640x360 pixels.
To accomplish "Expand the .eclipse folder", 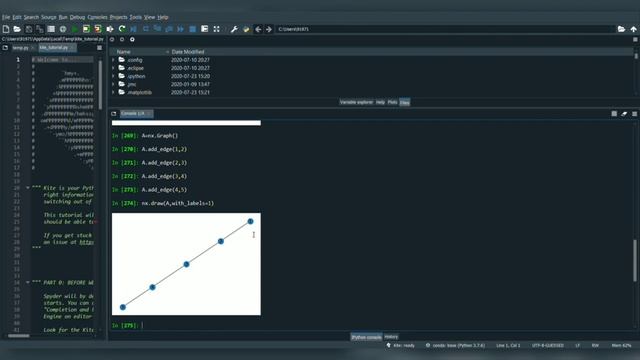I will 113,68.
